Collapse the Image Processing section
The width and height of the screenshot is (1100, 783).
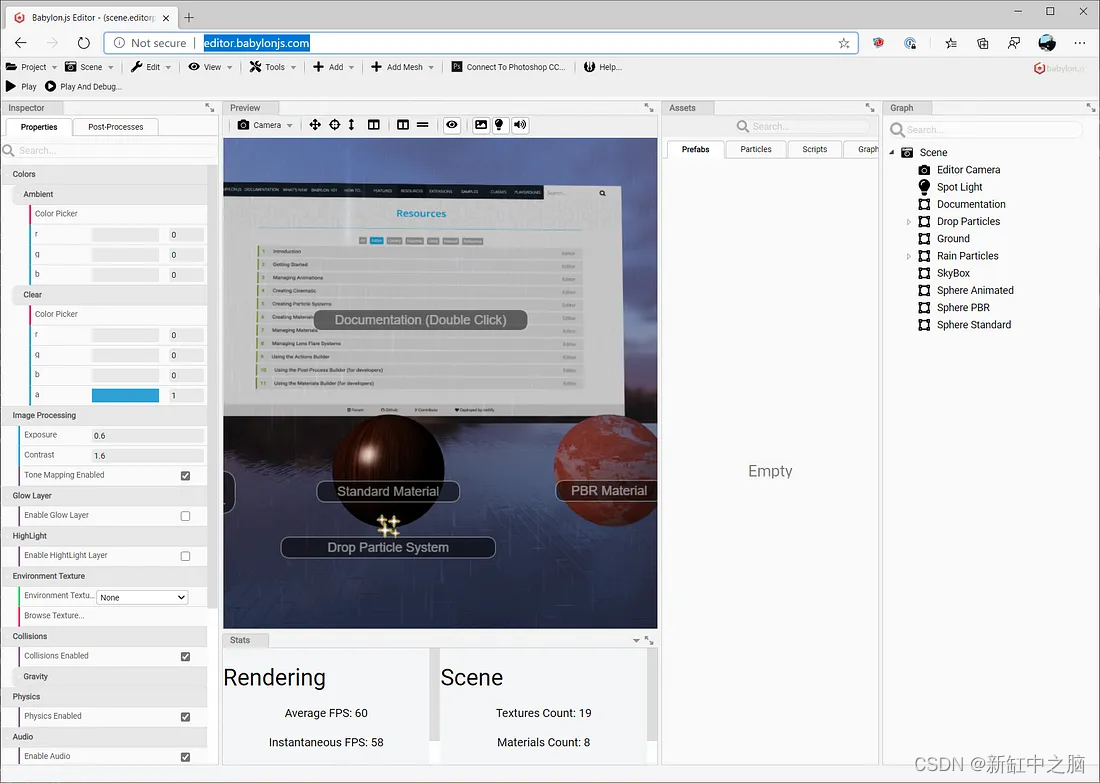point(105,415)
